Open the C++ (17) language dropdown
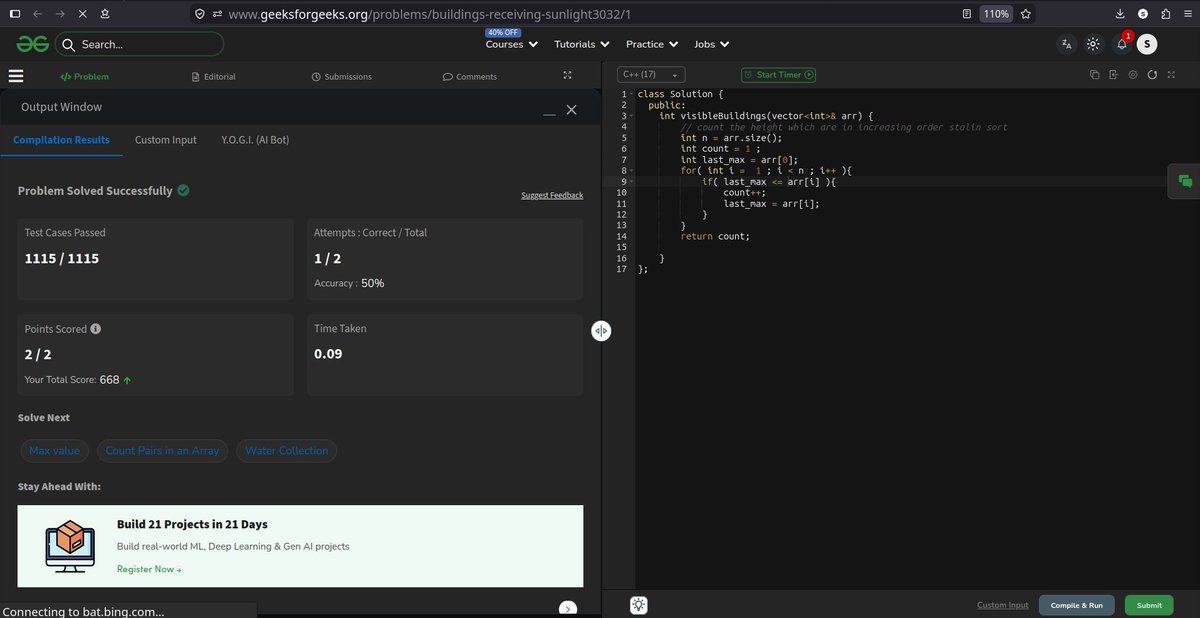This screenshot has height=618, width=1200. coord(651,74)
